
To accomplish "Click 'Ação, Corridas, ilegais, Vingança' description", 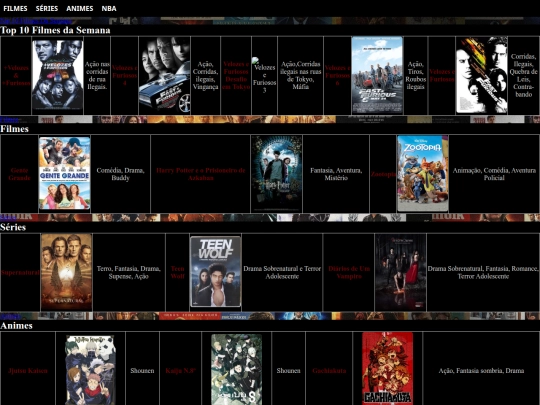I will pos(205,75).
